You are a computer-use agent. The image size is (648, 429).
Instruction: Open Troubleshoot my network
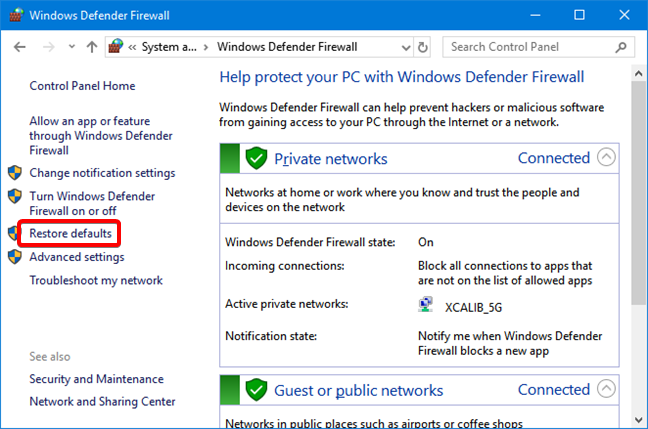(96, 281)
